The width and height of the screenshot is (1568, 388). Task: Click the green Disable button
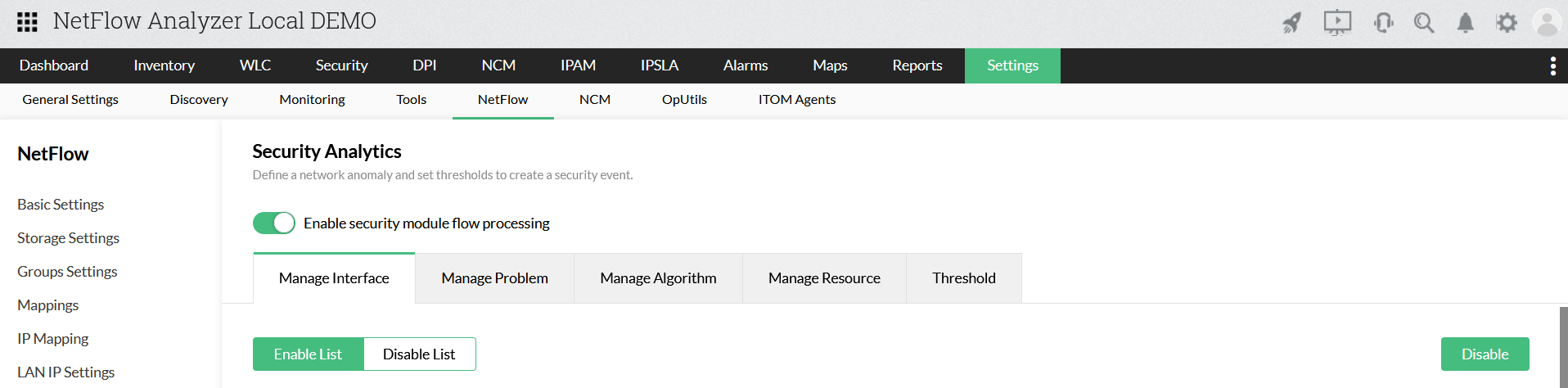tap(1485, 354)
